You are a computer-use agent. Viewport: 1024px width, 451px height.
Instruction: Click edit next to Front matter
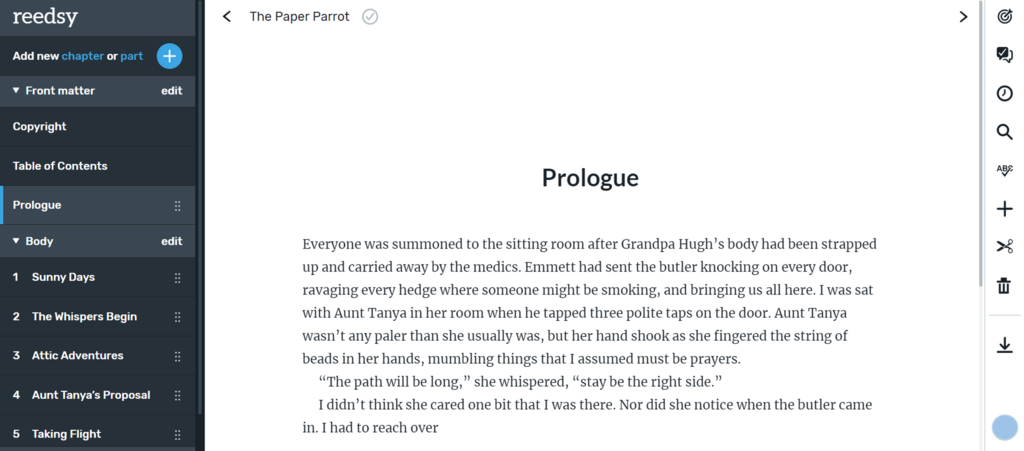pos(172,91)
